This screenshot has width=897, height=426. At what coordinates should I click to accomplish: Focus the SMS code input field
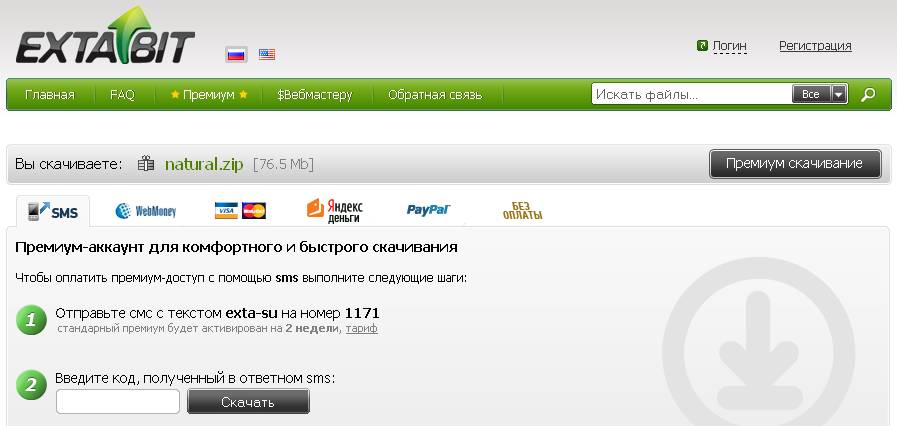tap(118, 402)
